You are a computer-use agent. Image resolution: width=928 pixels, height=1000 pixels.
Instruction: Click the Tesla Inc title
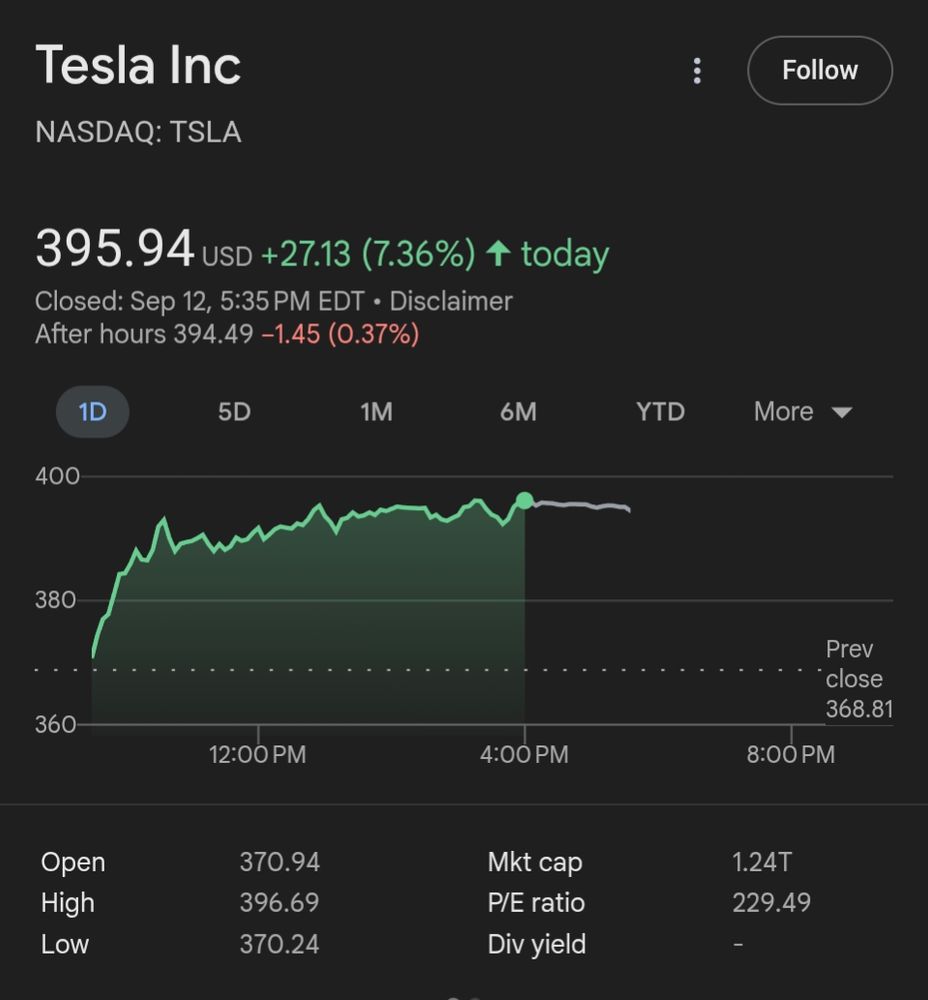(x=138, y=66)
